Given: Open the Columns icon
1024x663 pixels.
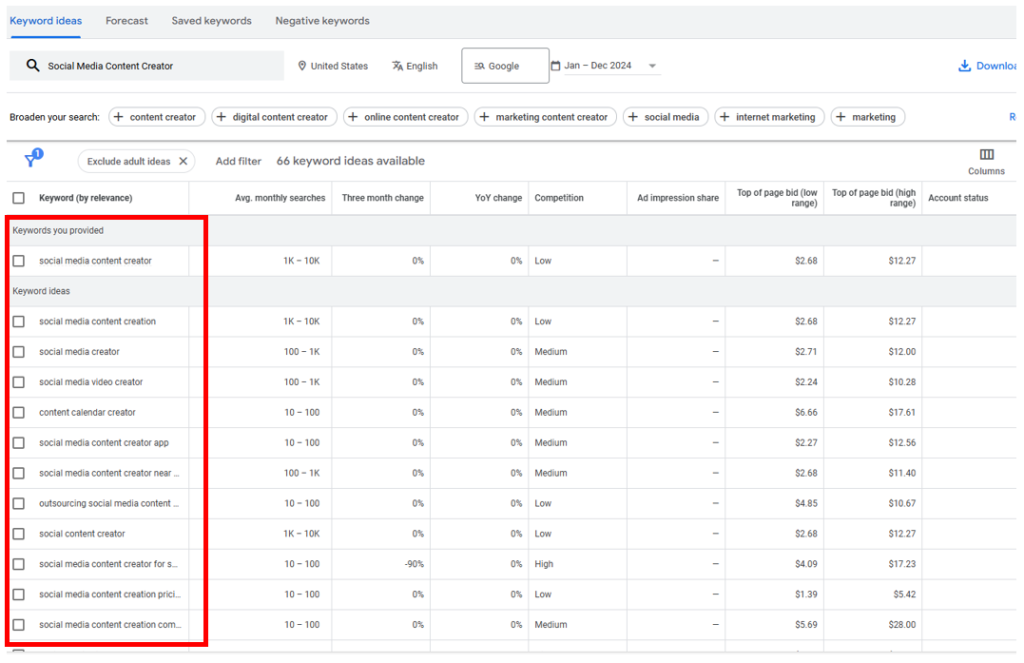Looking at the screenshot, I should 986,155.
